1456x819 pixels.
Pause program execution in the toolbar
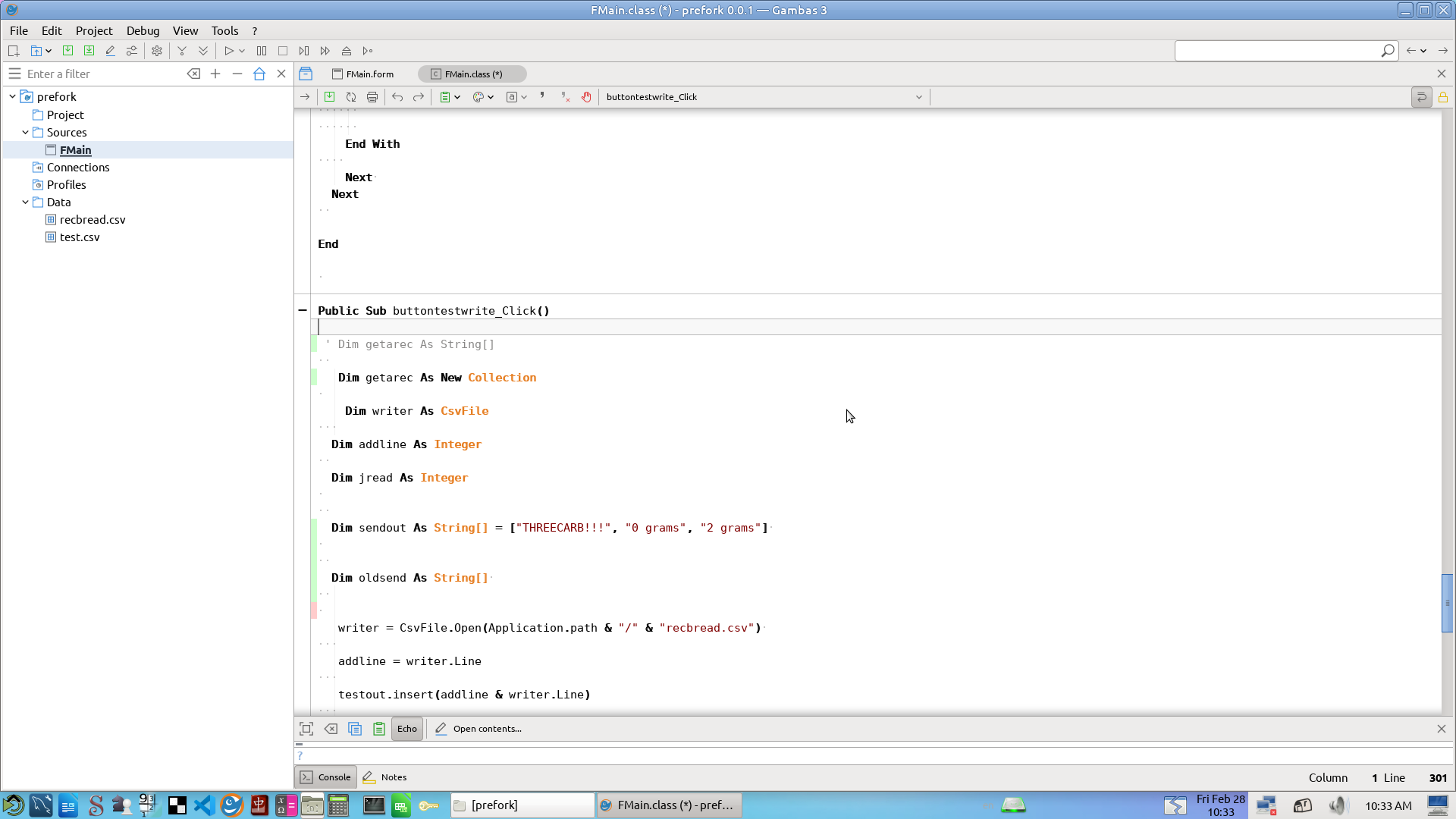pos(262,51)
